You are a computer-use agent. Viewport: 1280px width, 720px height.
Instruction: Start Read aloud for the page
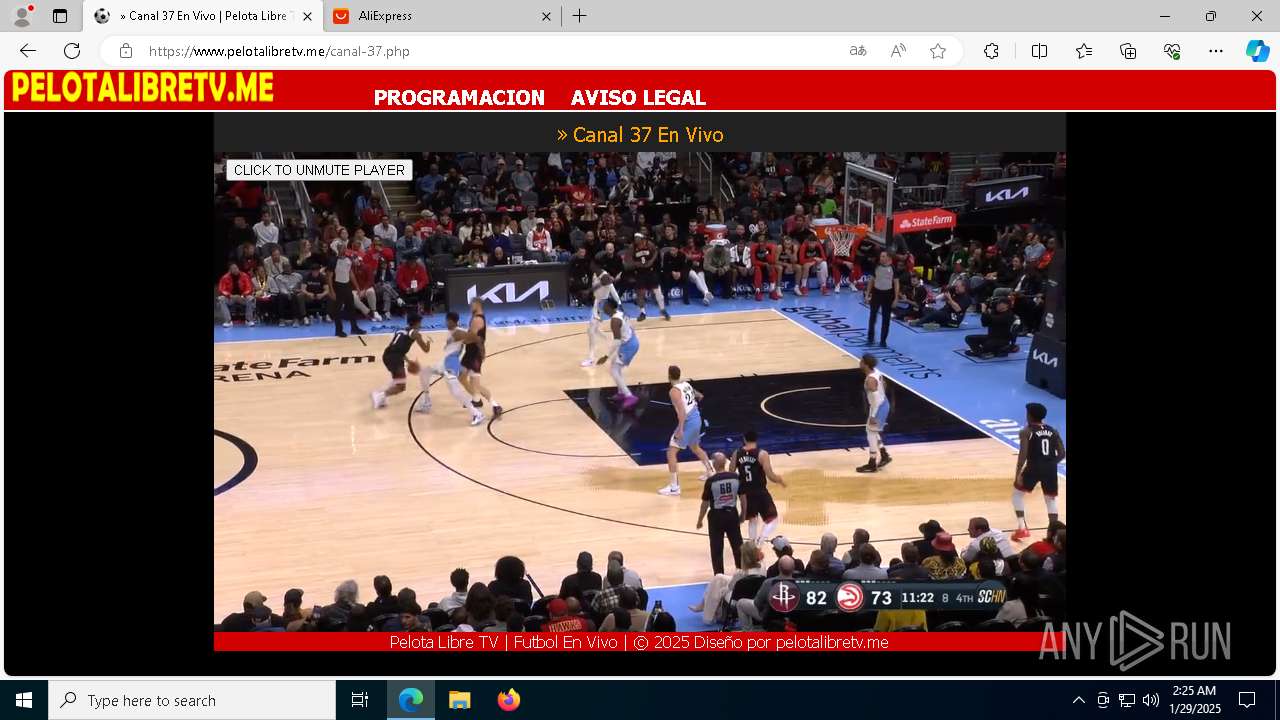point(898,51)
